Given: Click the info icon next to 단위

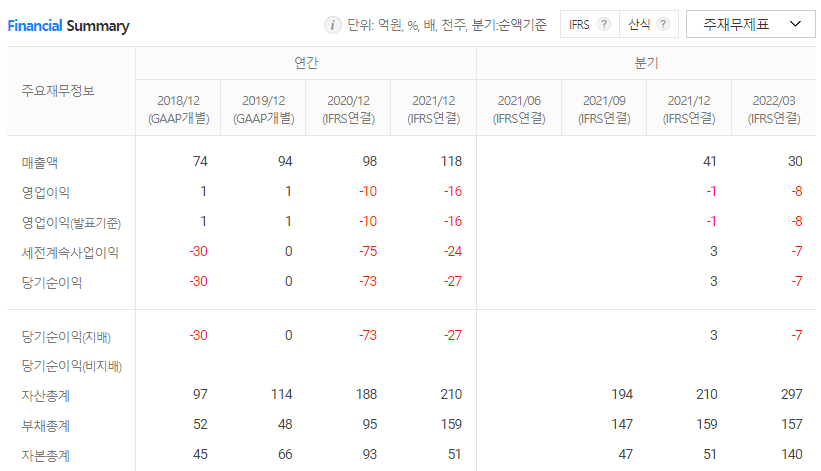Looking at the screenshot, I should [x=332, y=25].
